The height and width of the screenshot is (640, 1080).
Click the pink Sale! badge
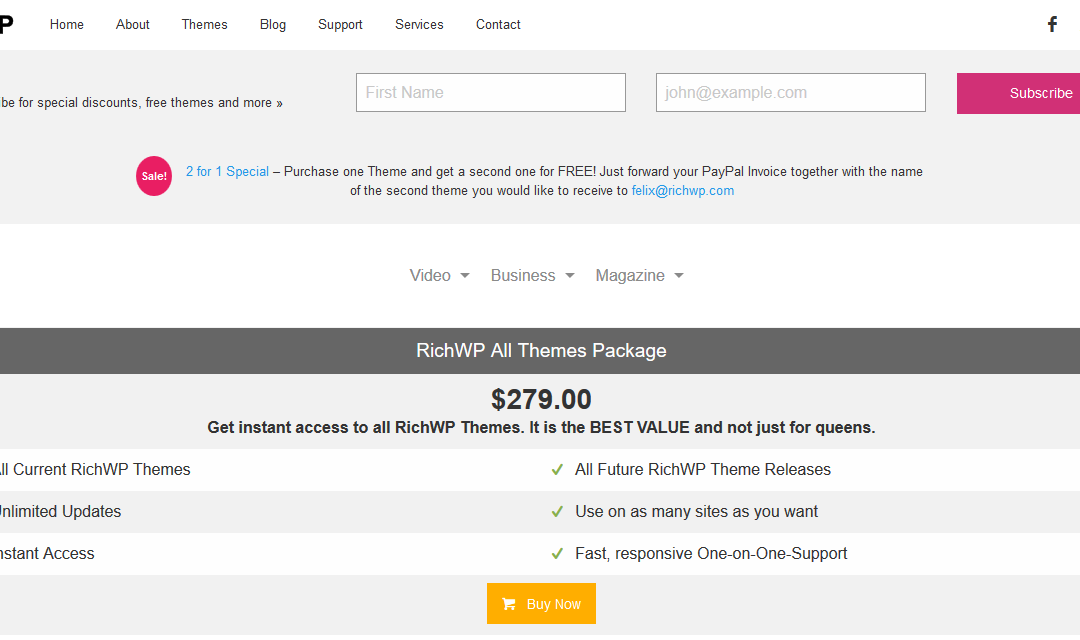click(x=154, y=176)
